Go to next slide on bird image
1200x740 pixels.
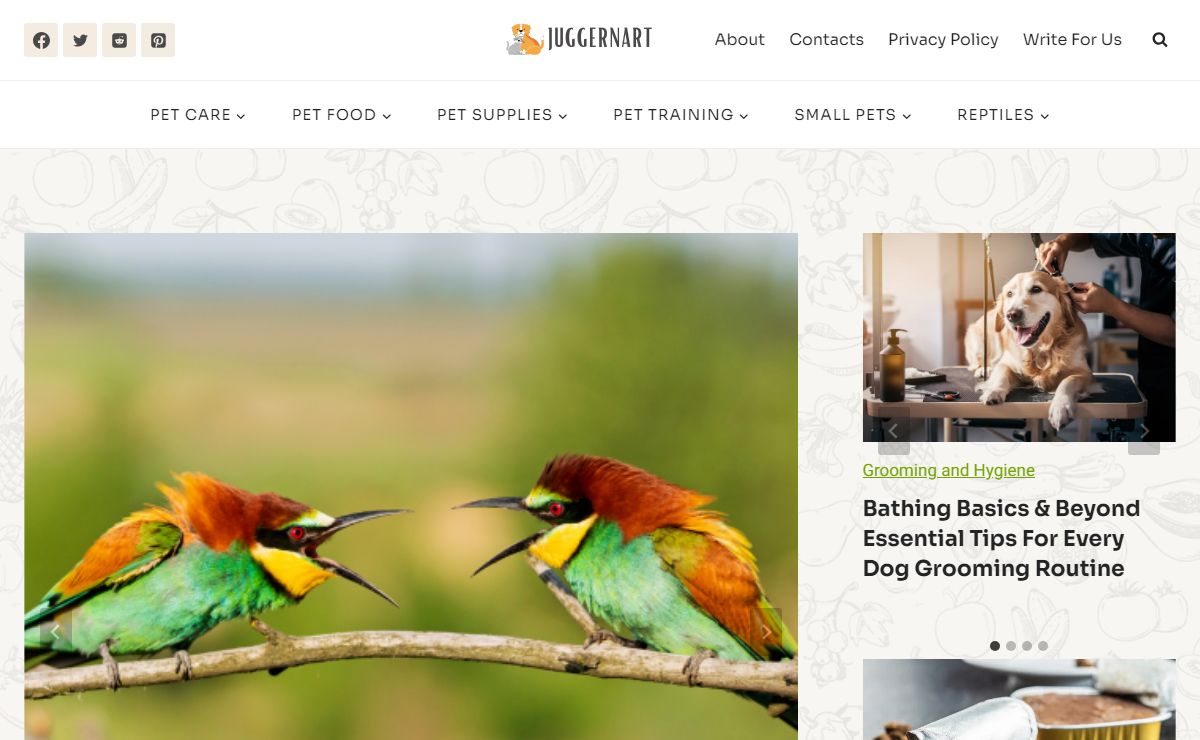(766, 631)
